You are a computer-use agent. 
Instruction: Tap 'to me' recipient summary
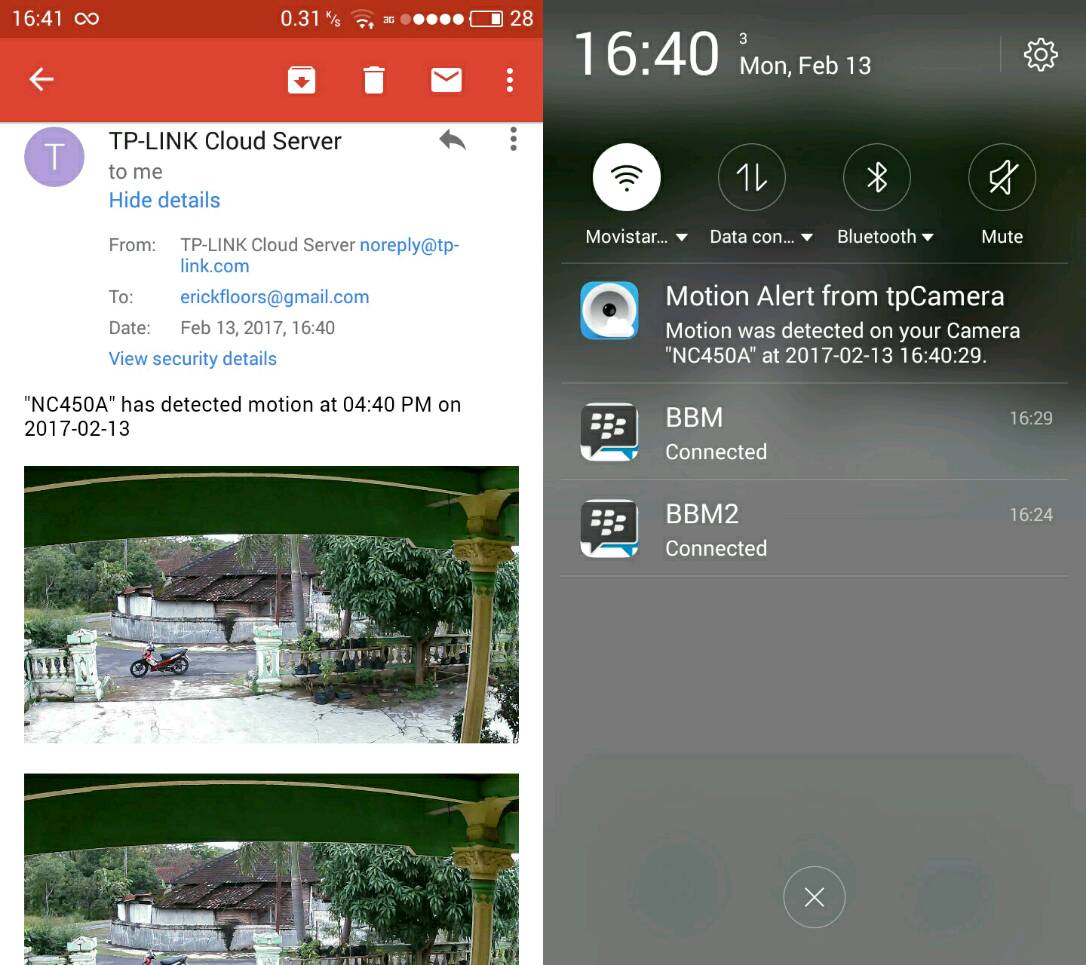[136, 172]
